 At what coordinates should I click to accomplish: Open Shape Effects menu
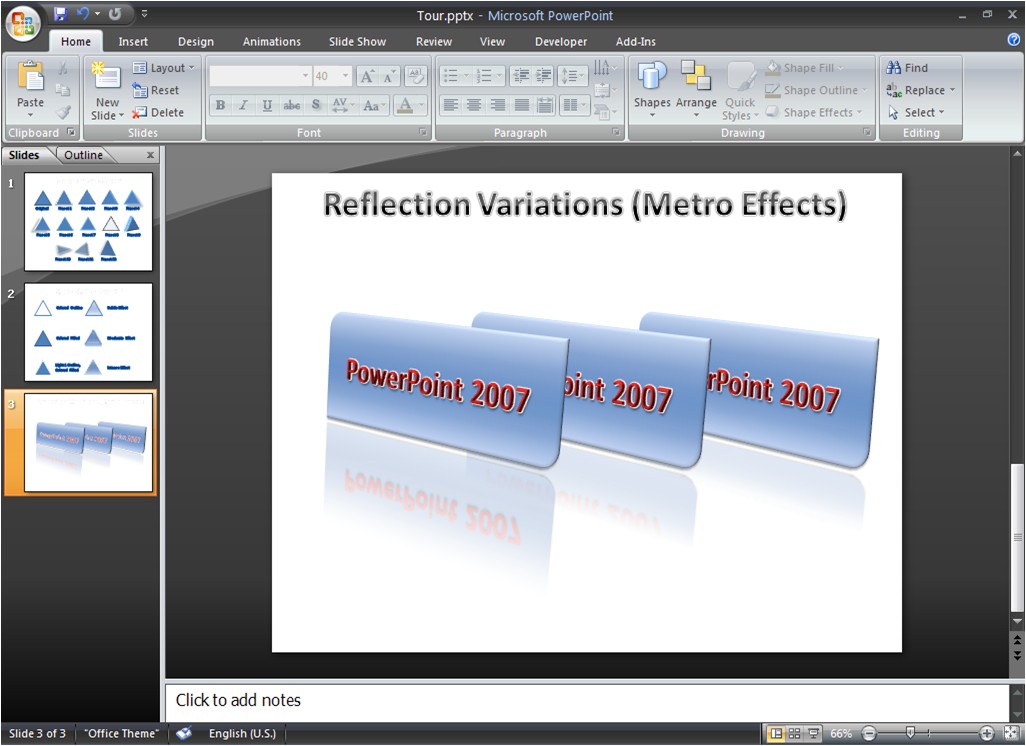(813, 112)
